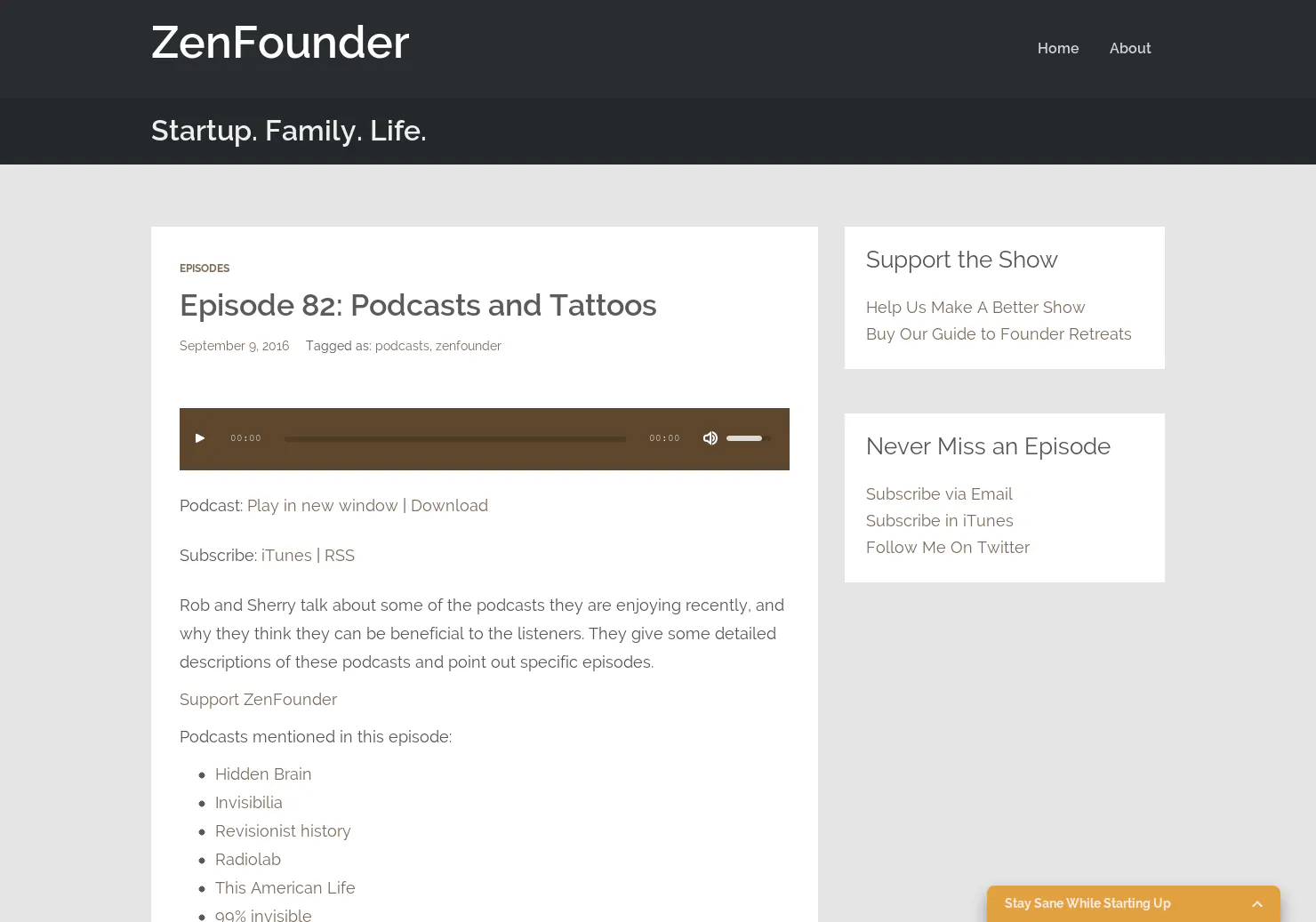This screenshot has height=922, width=1316.
Task: Seek along the audio progress bar
Action: pyautogui.click(x=455, y=438)
